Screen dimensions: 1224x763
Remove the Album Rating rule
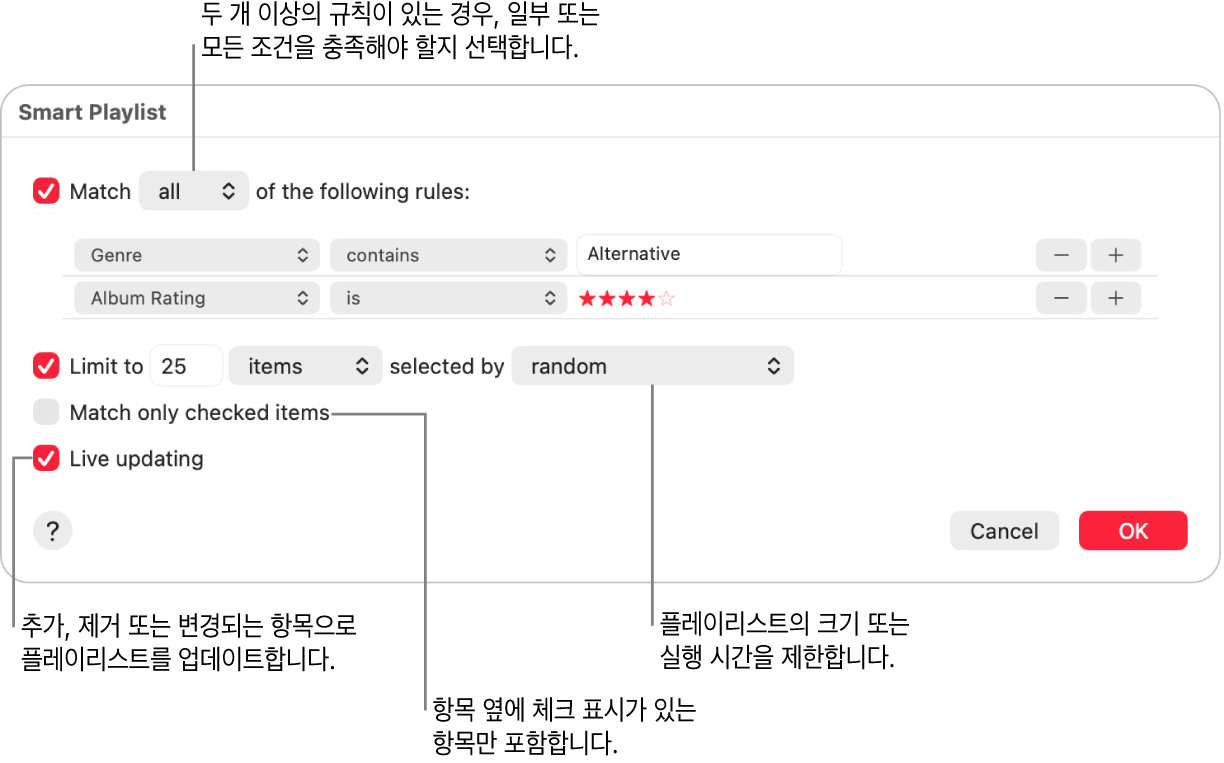tap(1061, 298)
